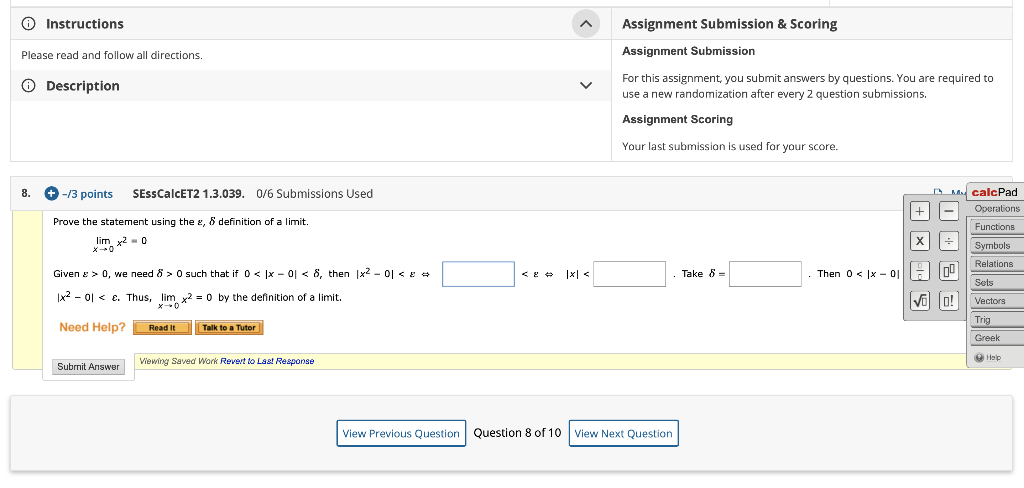Open the Greek tab in calcPad

point(997,338)
